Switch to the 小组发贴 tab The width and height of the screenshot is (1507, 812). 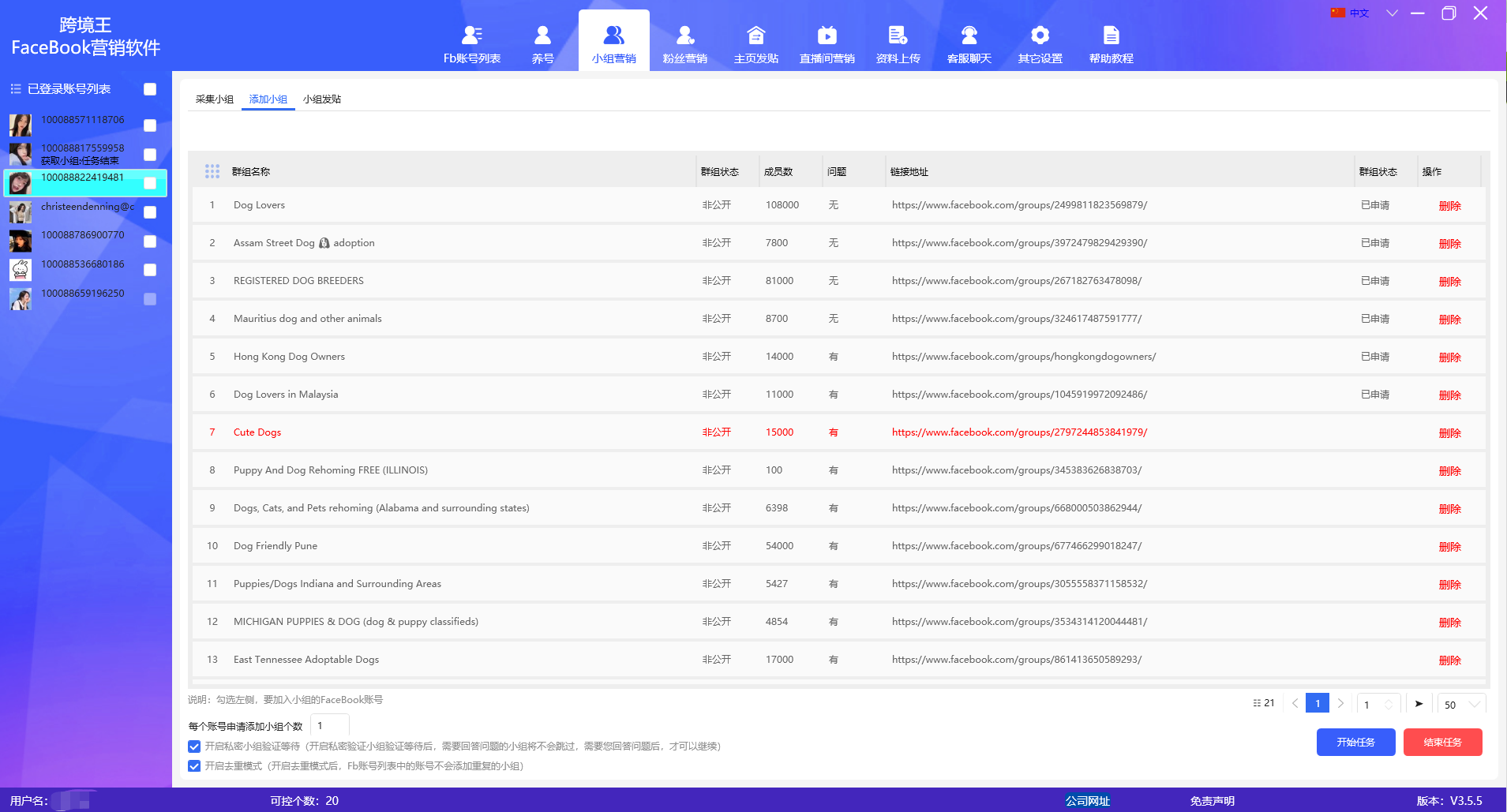point(322,99)
